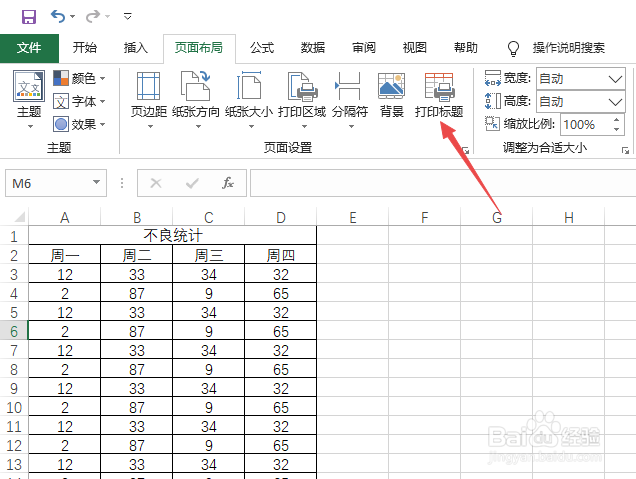The width and height of the screenshot is (636, 479).
Task: Select row 6 header
Action: 14,331
